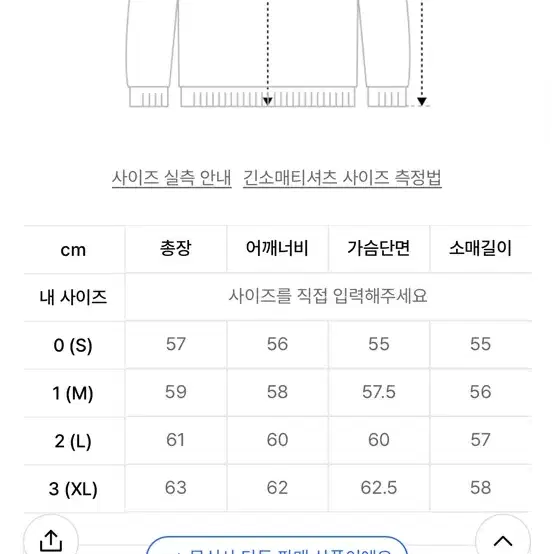Click the 총장 column header
The height and width of the screenshot is (554, 554).
point(176,248)
